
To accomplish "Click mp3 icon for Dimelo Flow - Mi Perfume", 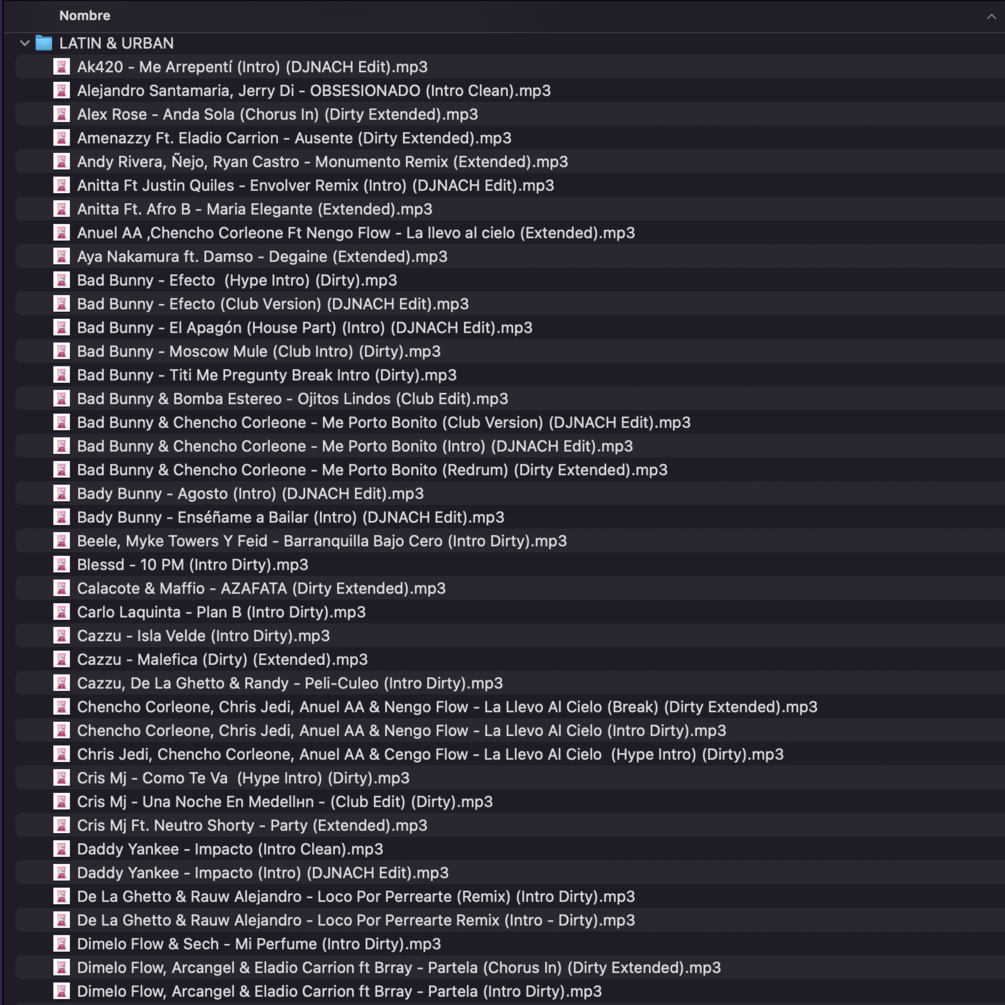I will 62,944.
